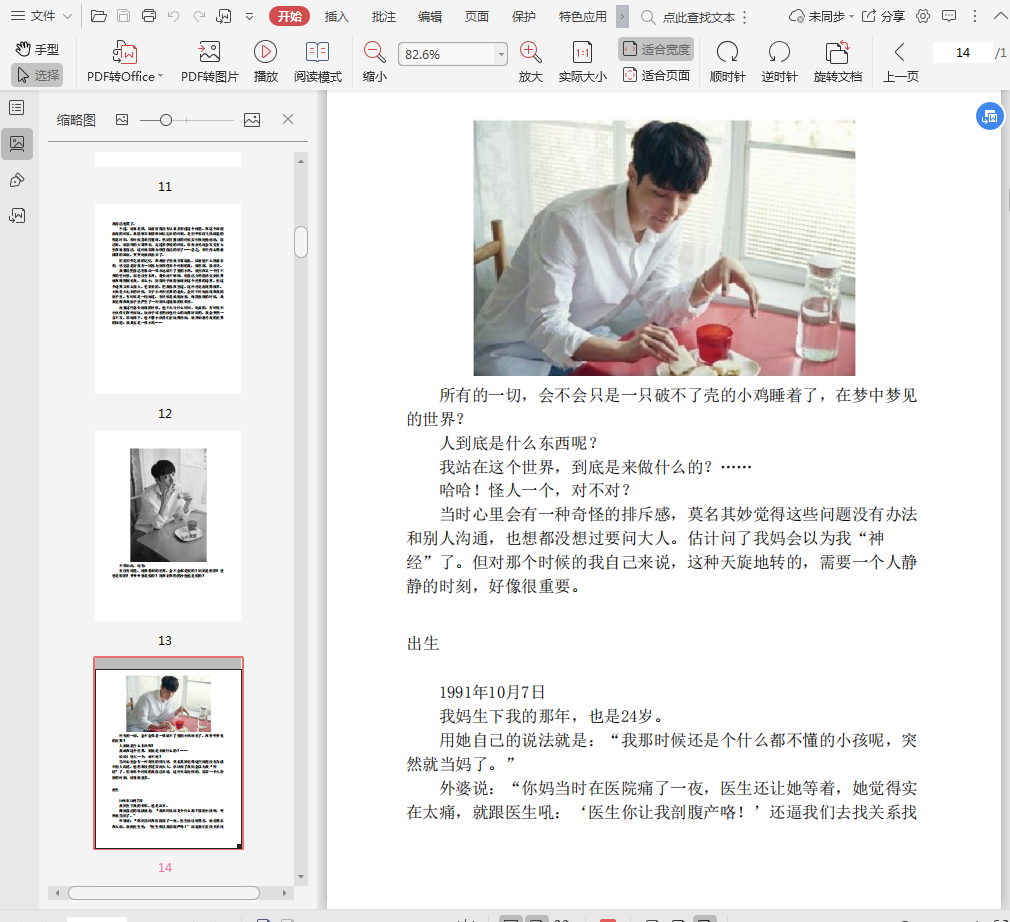The image size is (1010, 922).
Task: Expand more ribbon tabs arrow
Action: (x=622, y=17)
